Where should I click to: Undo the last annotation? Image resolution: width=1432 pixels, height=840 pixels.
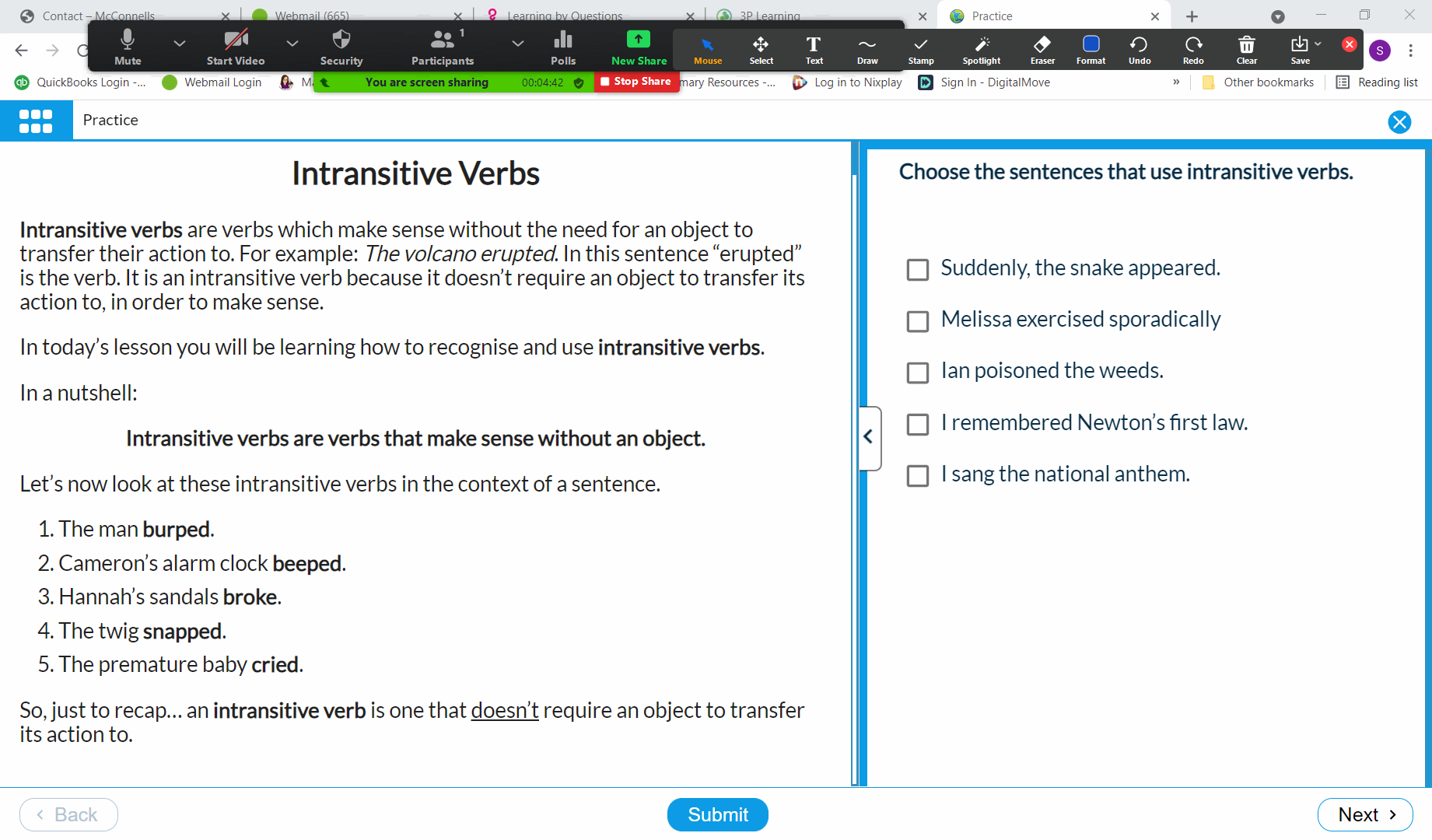[1139, 49]
